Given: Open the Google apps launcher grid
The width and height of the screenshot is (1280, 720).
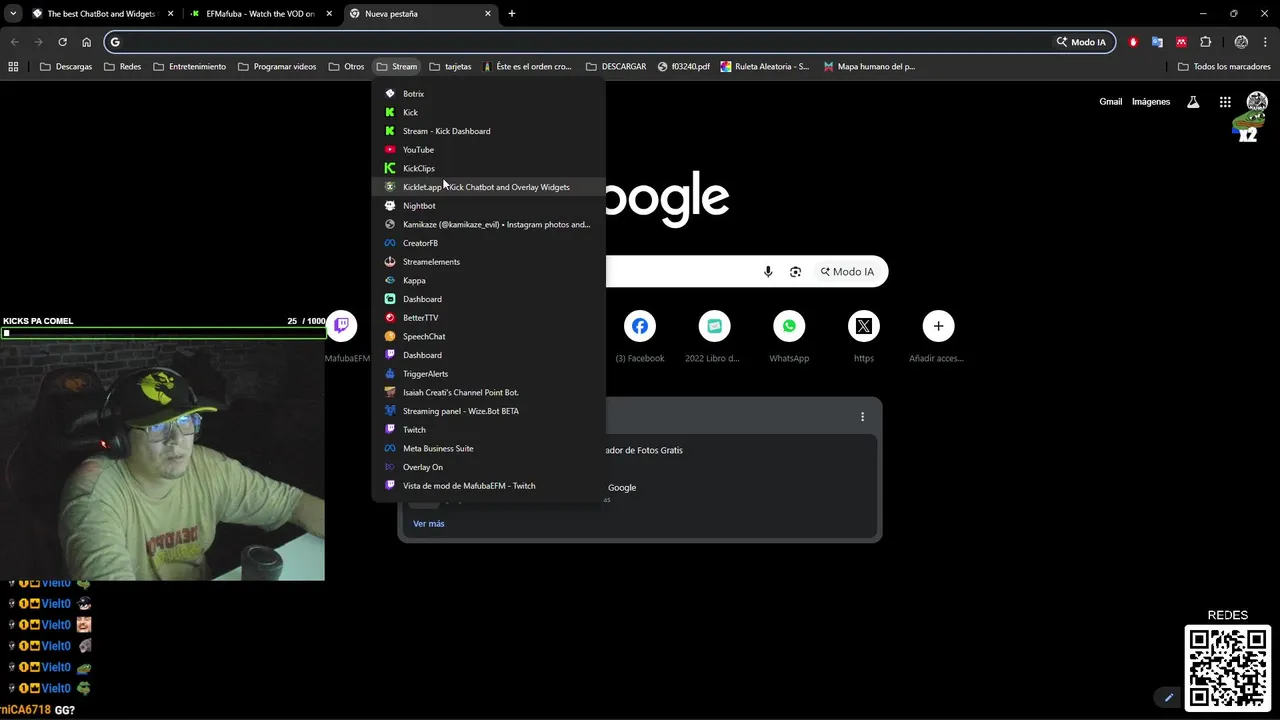Looking at the screenshot, I should click(1225, 102).
